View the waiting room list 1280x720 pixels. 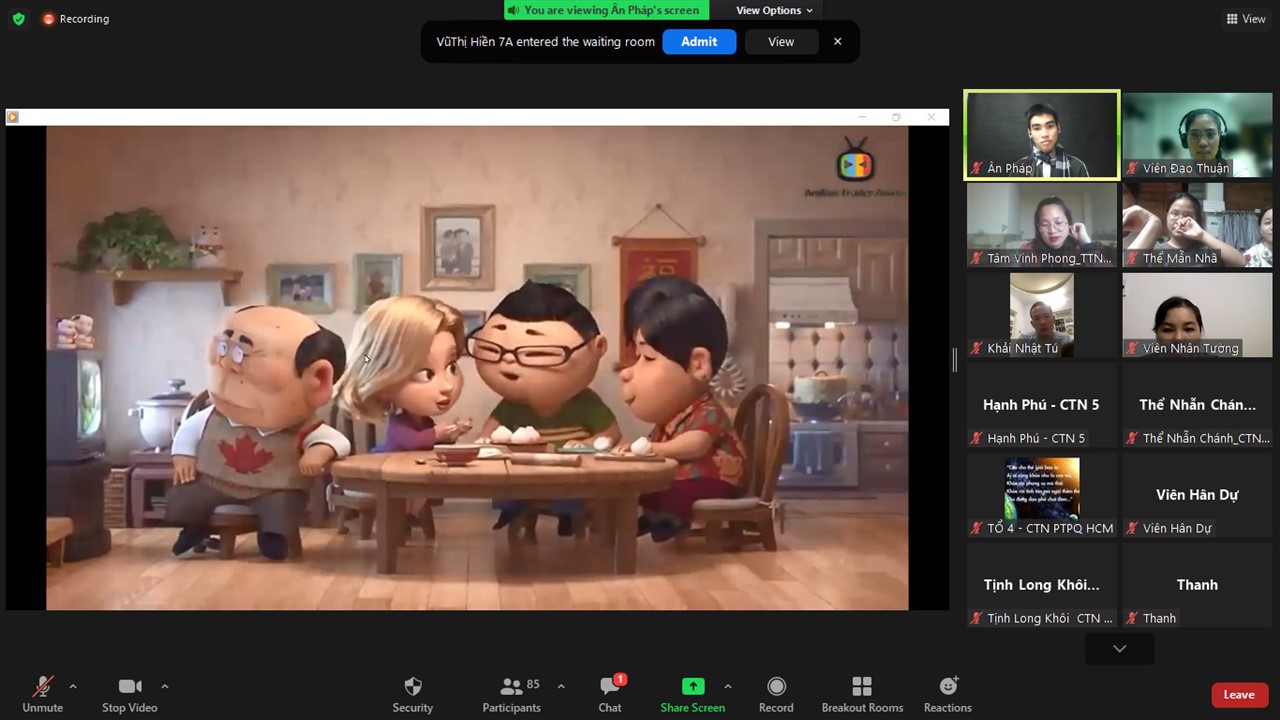point(781,42)
